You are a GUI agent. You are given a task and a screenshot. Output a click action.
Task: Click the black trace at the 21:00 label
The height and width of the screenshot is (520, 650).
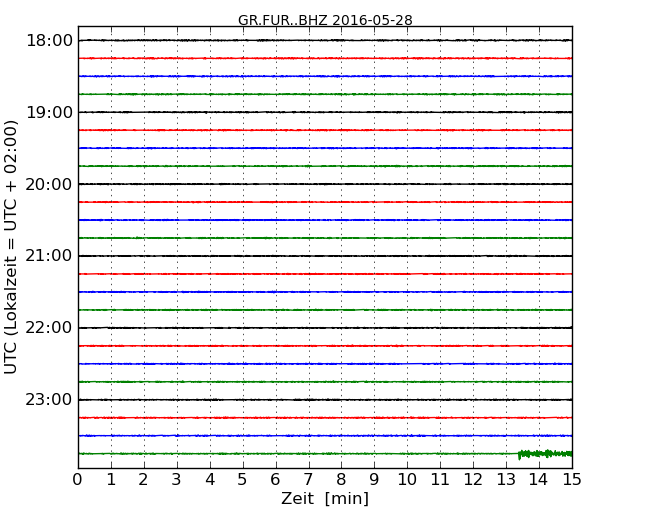tap(325, 256)
